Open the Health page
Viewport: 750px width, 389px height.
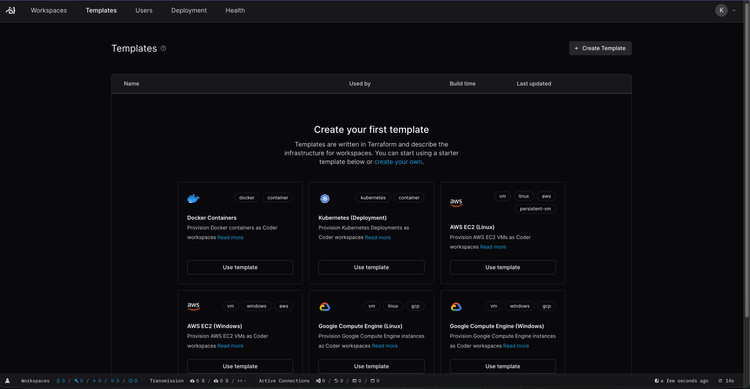(x=235, y=10)
